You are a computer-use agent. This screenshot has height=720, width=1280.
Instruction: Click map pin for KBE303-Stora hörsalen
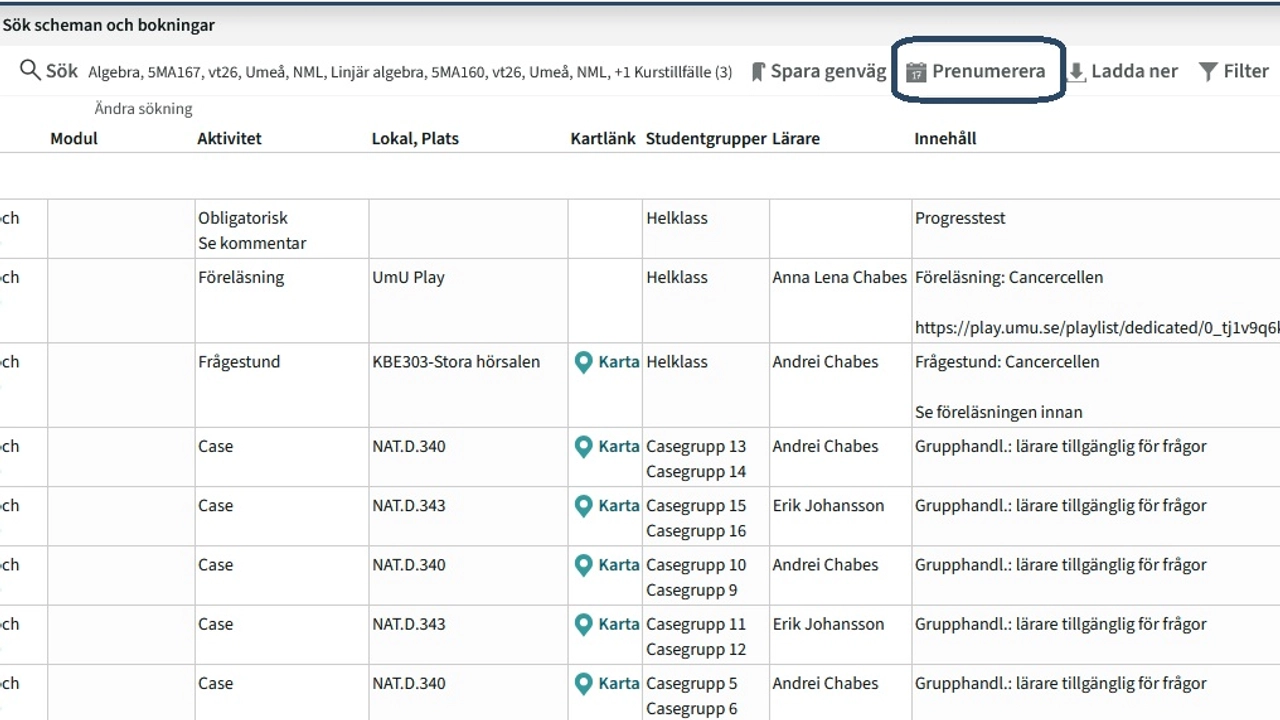pyautogui.click(x=584, y=362)
